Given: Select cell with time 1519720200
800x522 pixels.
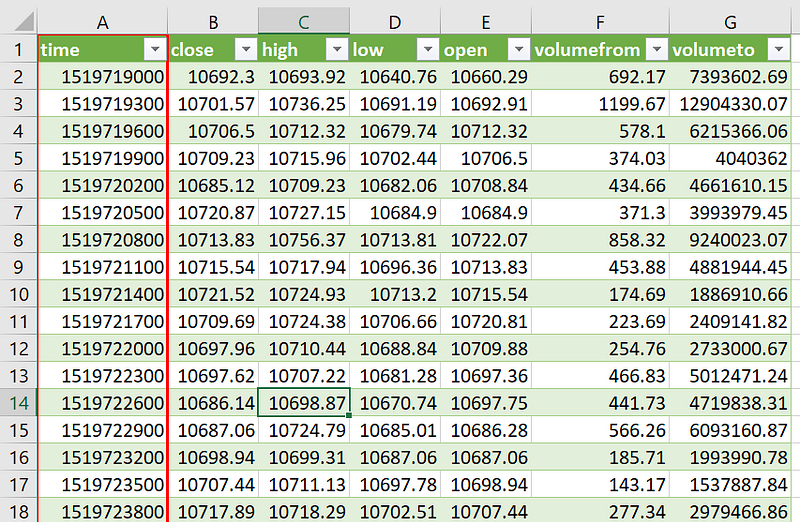Looking at the screenshot, I should (103, 185).
